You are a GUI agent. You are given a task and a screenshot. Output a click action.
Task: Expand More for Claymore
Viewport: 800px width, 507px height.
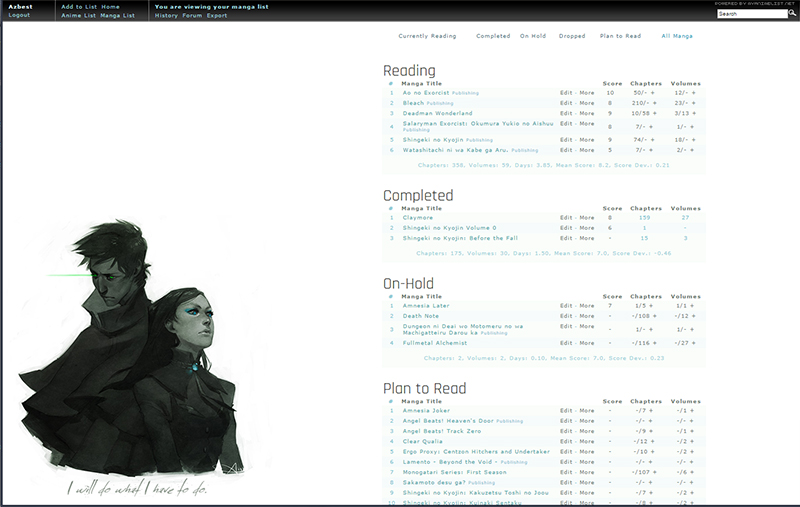click(587, 217)
